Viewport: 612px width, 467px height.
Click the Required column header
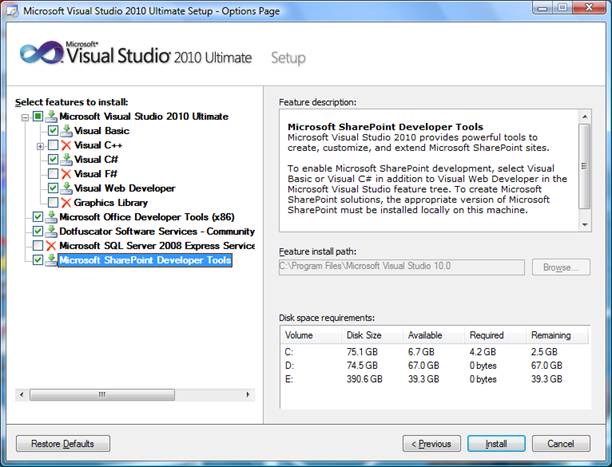click(x=496, y=335)
